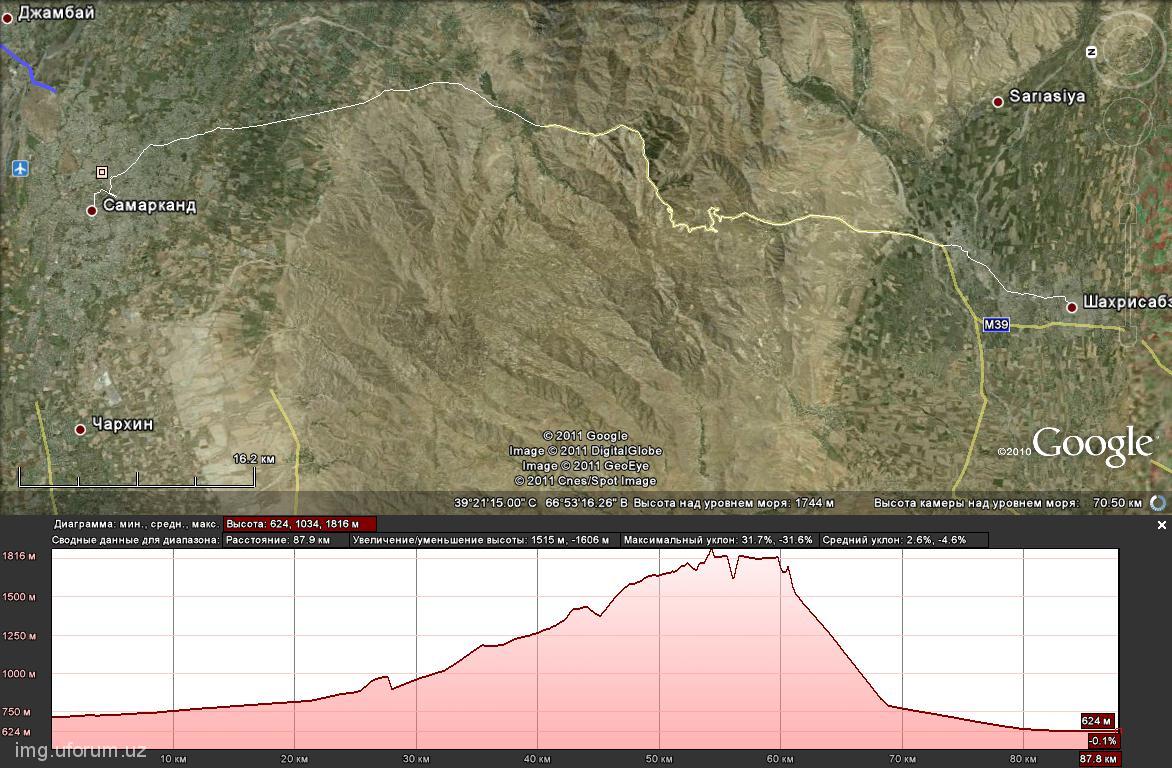Click the Sariasiya place marker dot

997,102
